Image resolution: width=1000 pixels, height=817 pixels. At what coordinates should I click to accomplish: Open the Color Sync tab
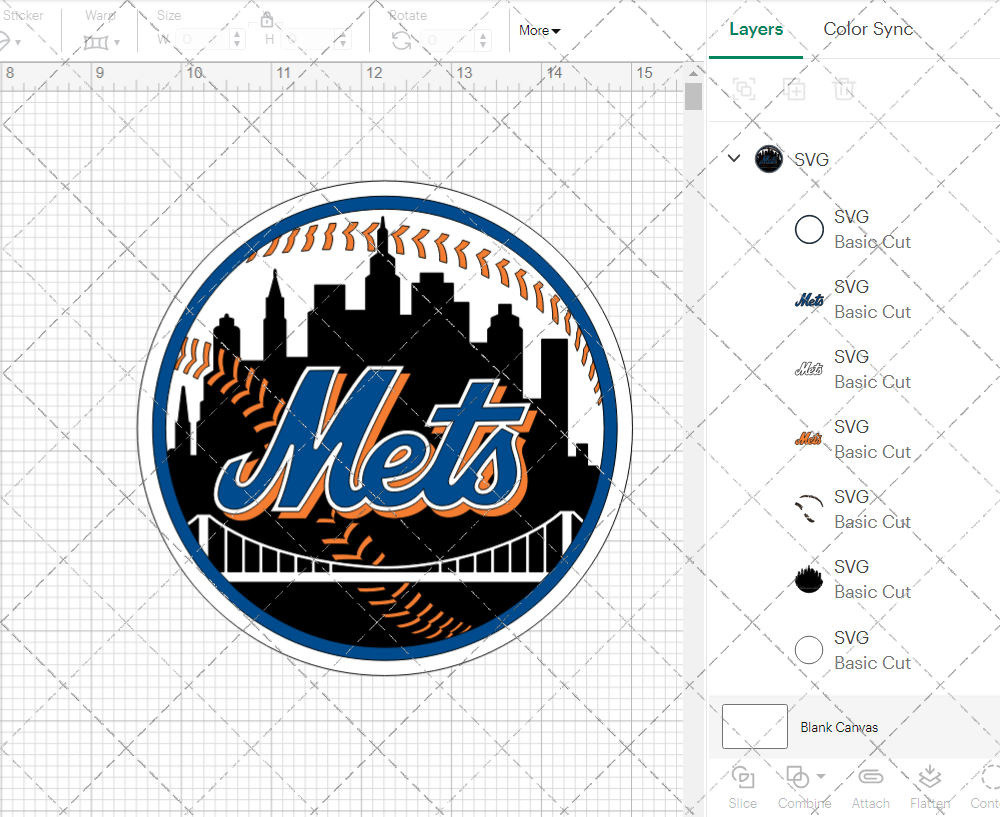tap(867, 29)
